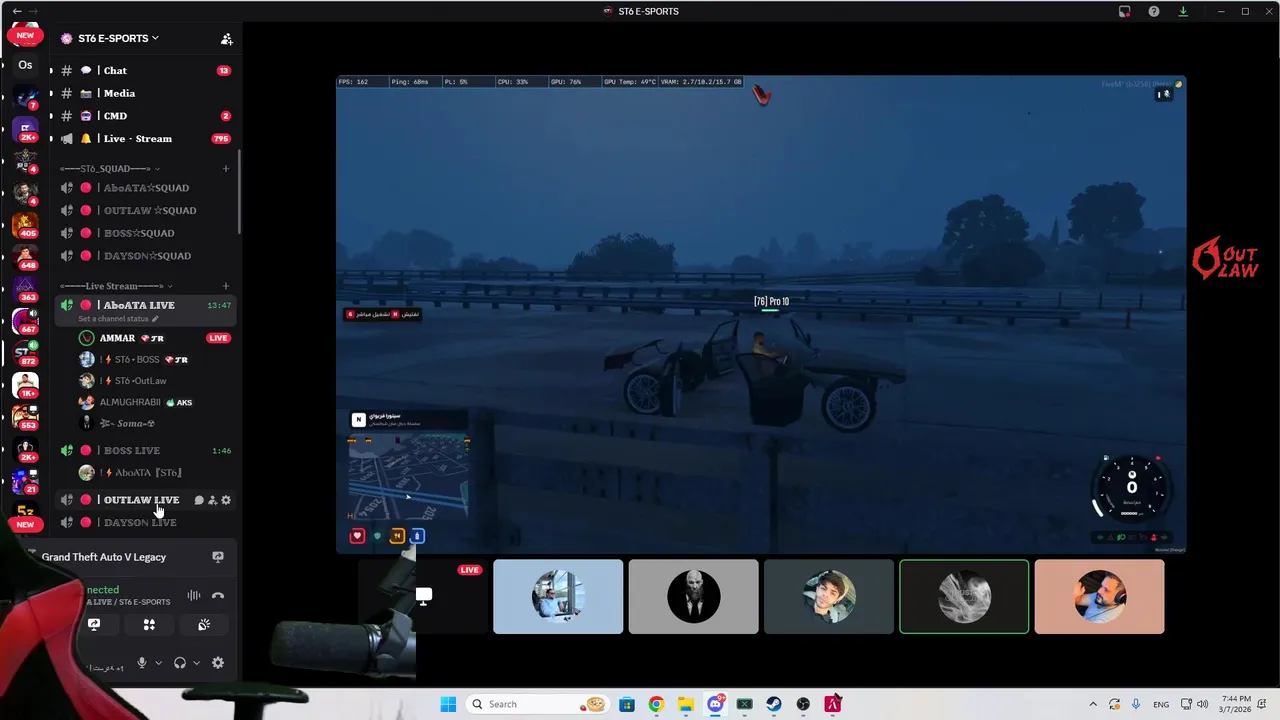This screenshot has height=720, width=1280.
Task: Select the bald bearded avatar tile
Action: point(694,597)
